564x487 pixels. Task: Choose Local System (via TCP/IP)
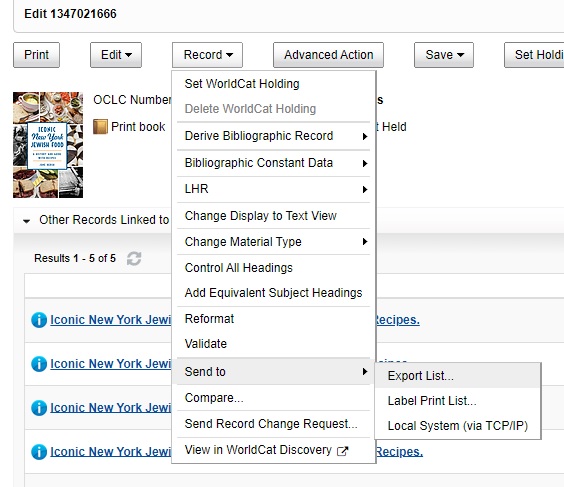point(458,426)
